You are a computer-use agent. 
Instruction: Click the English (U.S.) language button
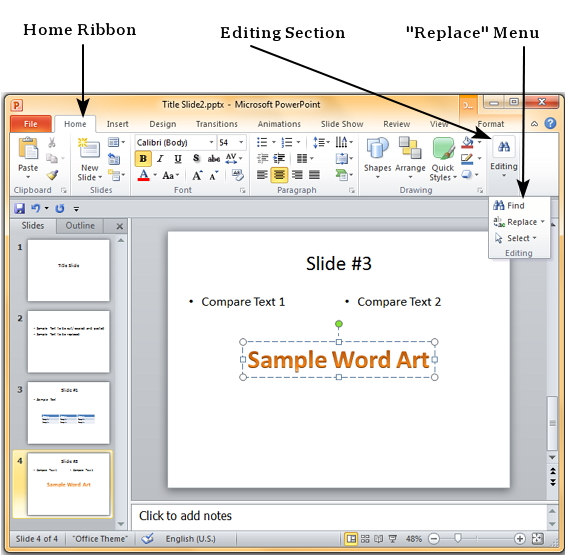click(190, 539)
